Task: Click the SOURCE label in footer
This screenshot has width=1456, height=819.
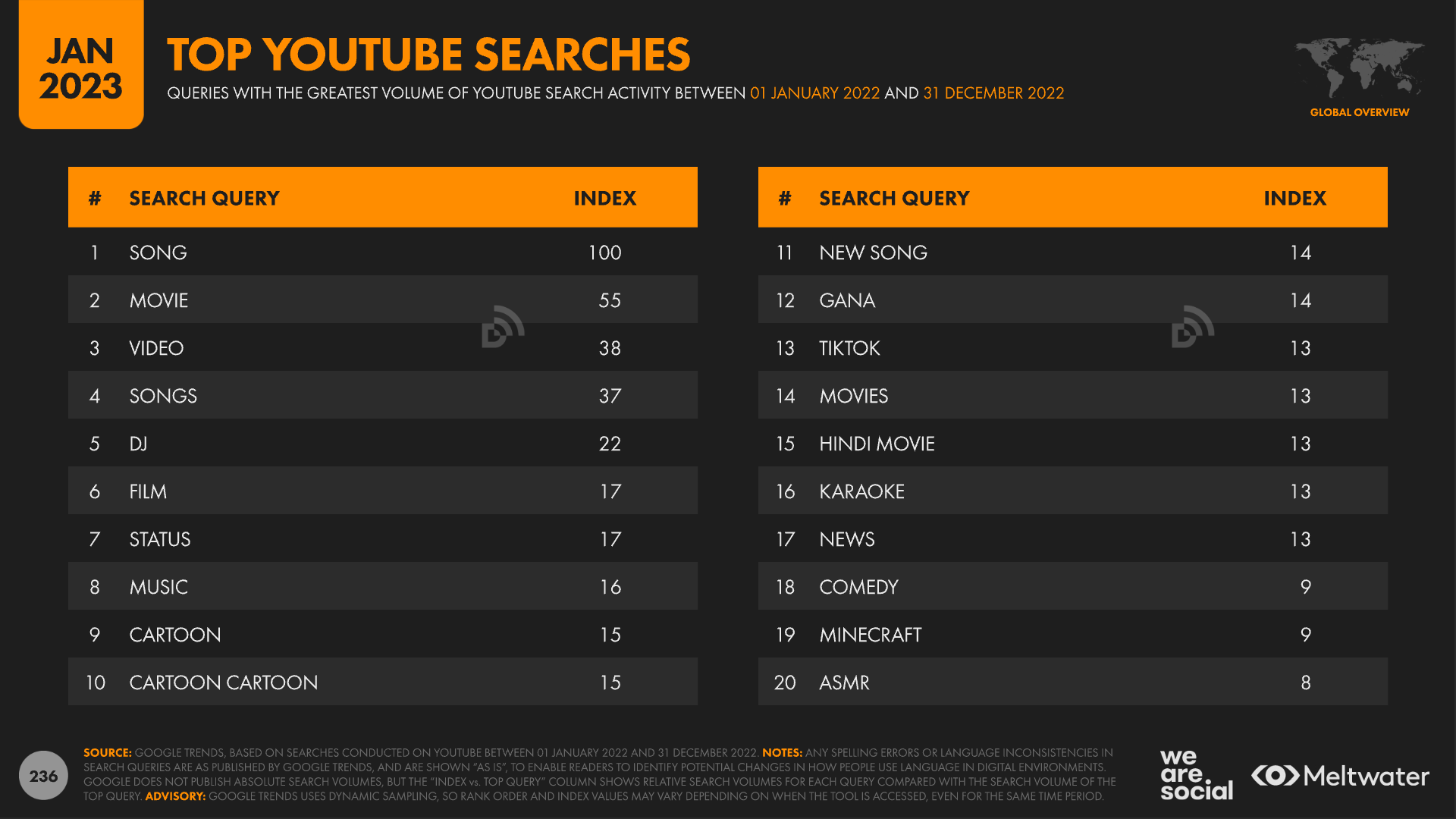Action: click(x=107, y=752)
